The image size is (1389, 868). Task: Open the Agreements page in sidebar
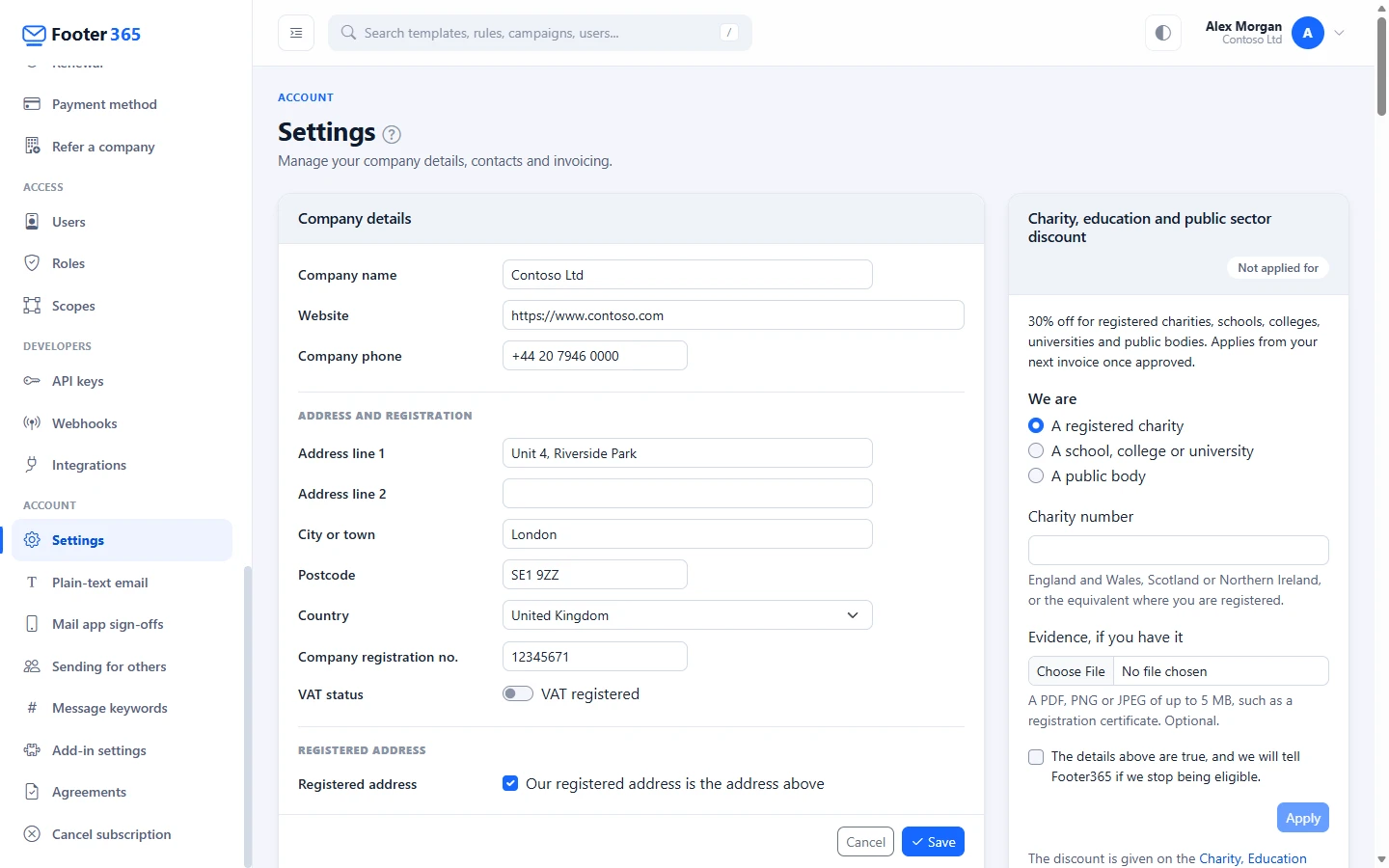pyautogui.click(x=122, y=792)
